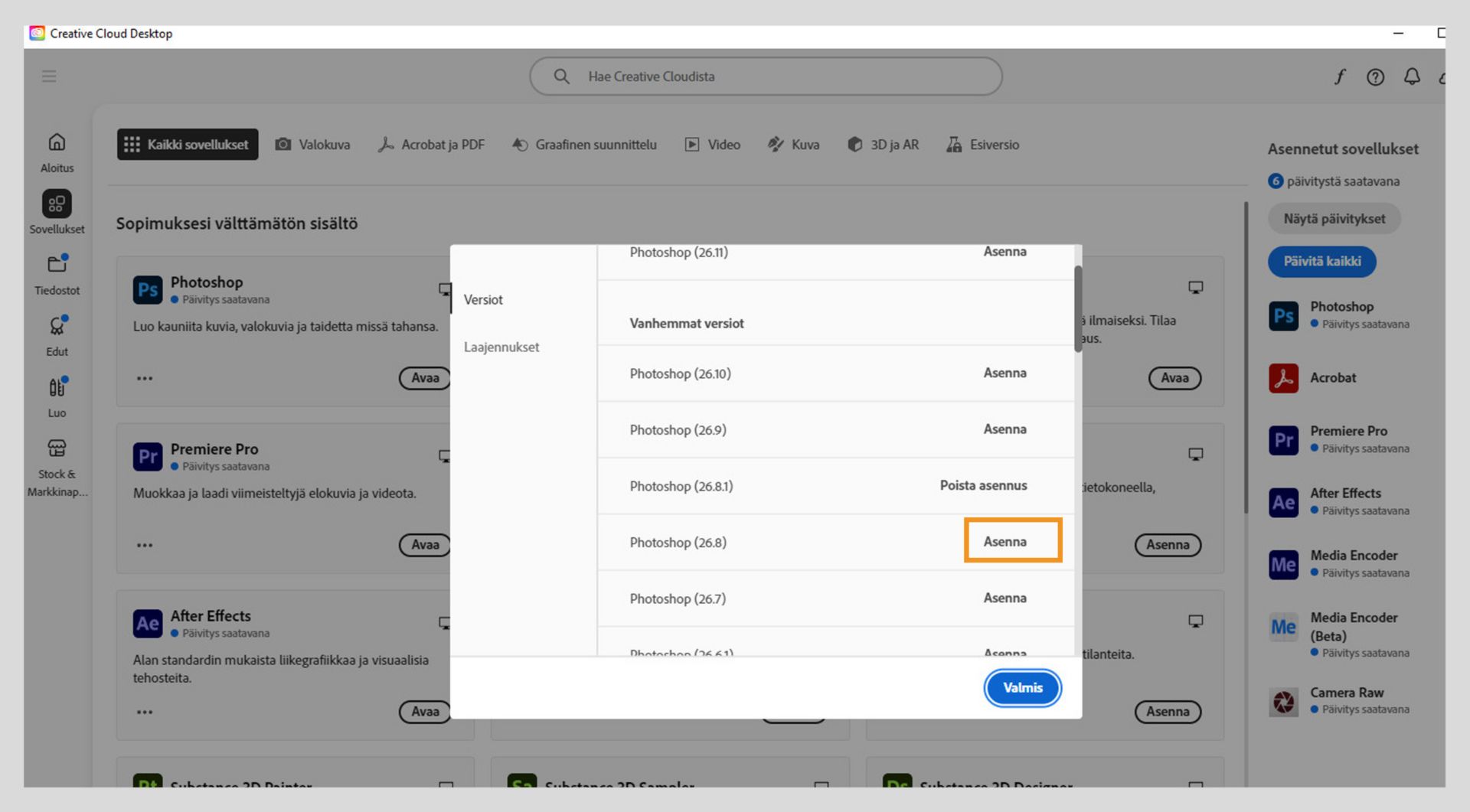
Task: Click Premiere Pro card Pr icon
Action: [148, 457]
